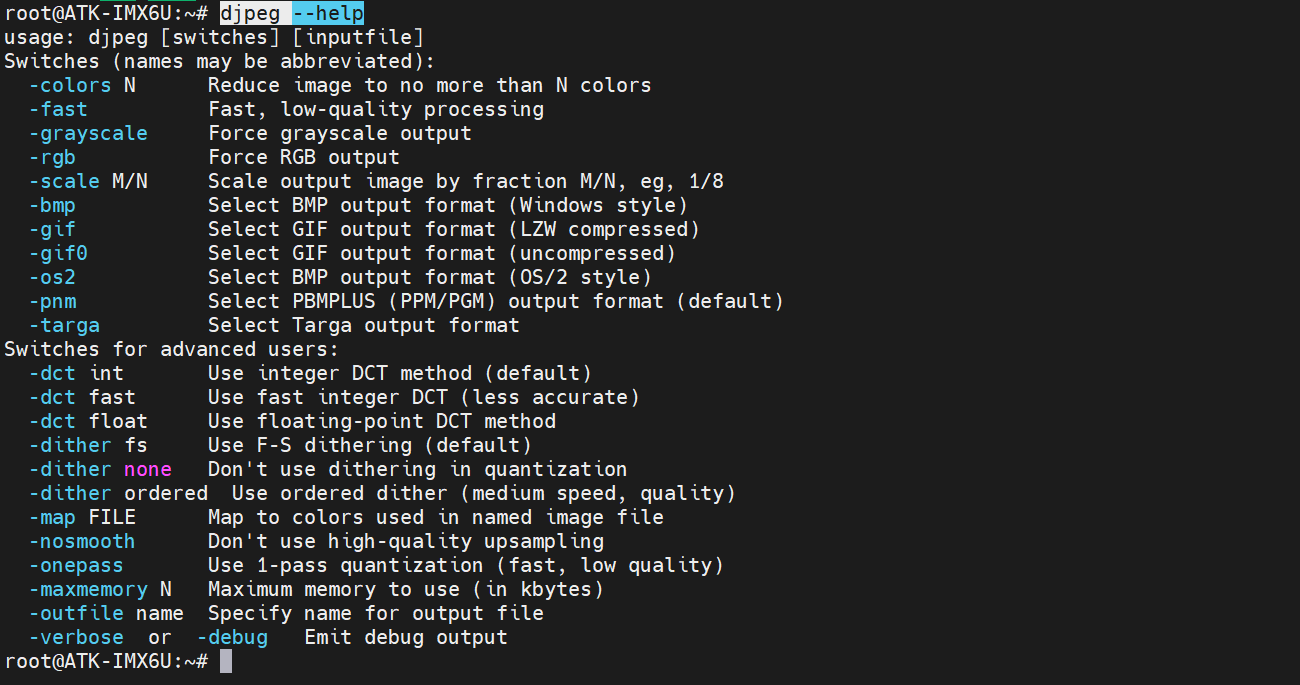Click the -scale switch text

click(x=63, y=181)
